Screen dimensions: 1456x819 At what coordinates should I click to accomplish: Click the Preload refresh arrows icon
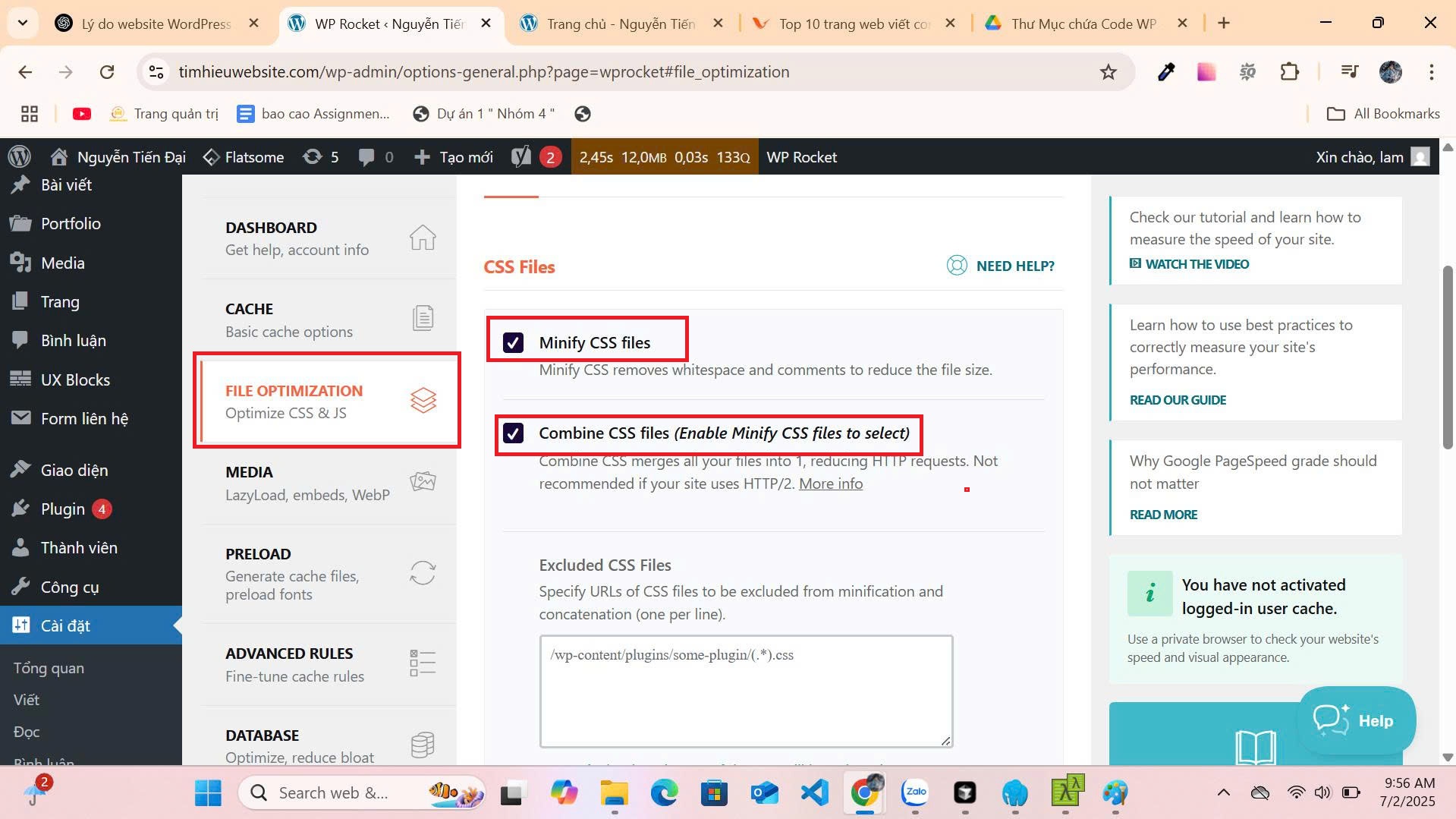(423, 572)
